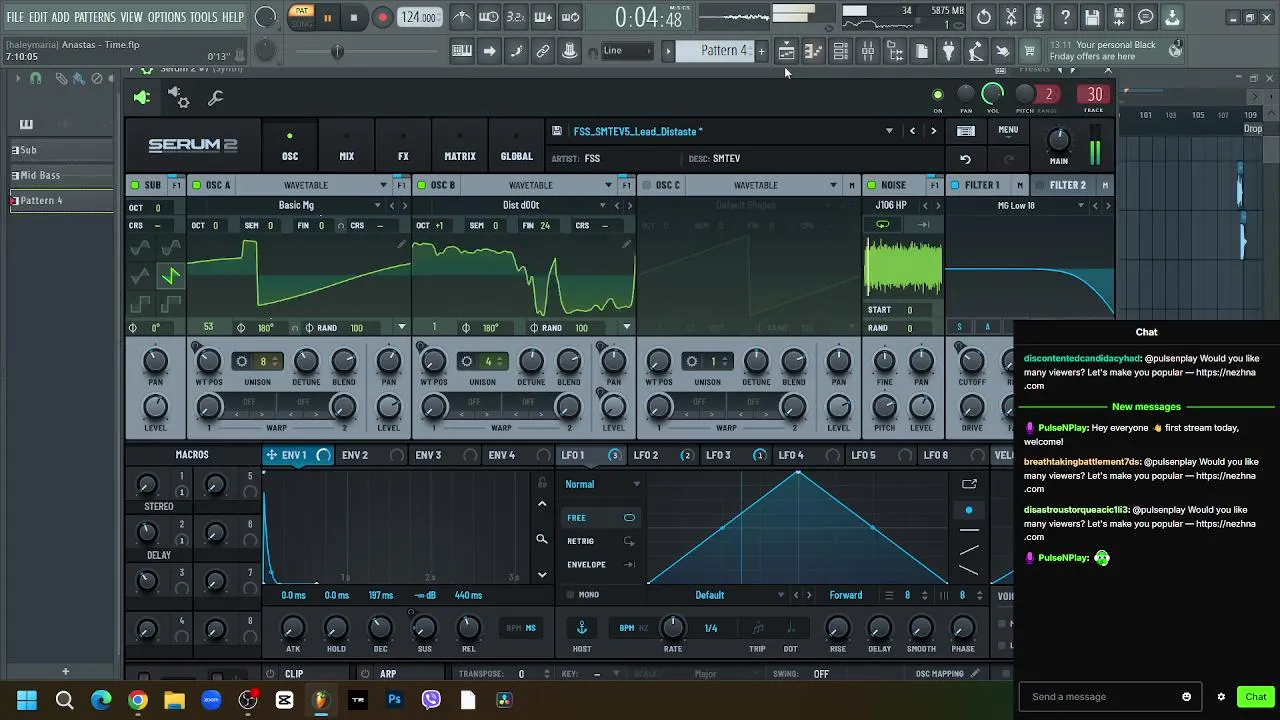Screen dimensions: 1280x720
Task: Click the floppy disk save icon
Action: click(x=1092, y=17)
